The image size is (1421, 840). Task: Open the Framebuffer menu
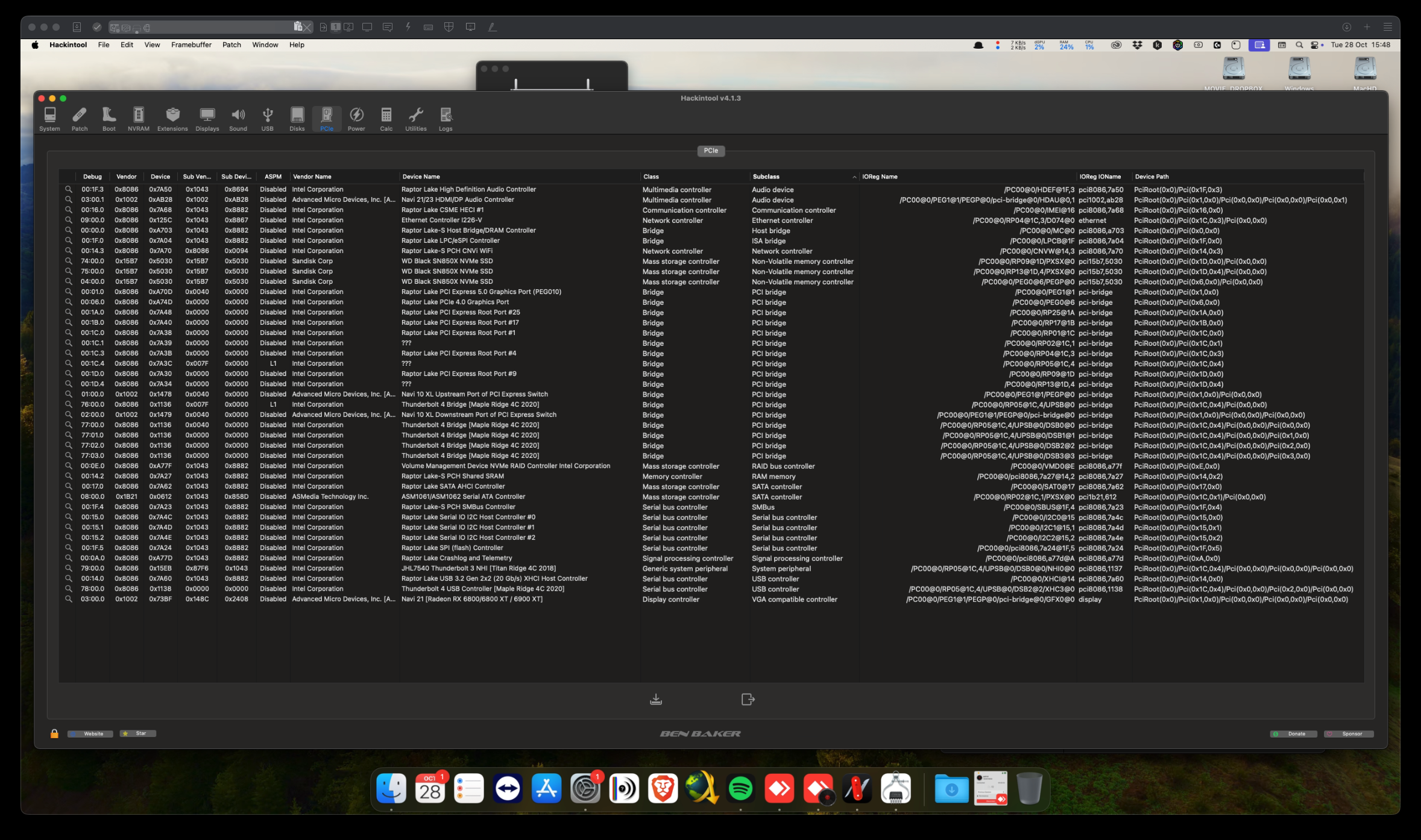pyautogui.click(x=191, y=45)
